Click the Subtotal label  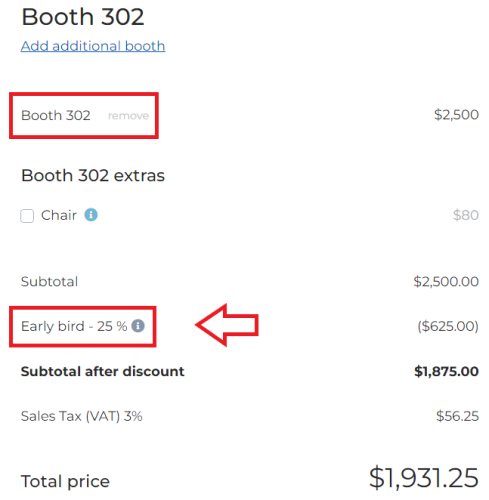[49, 281]
